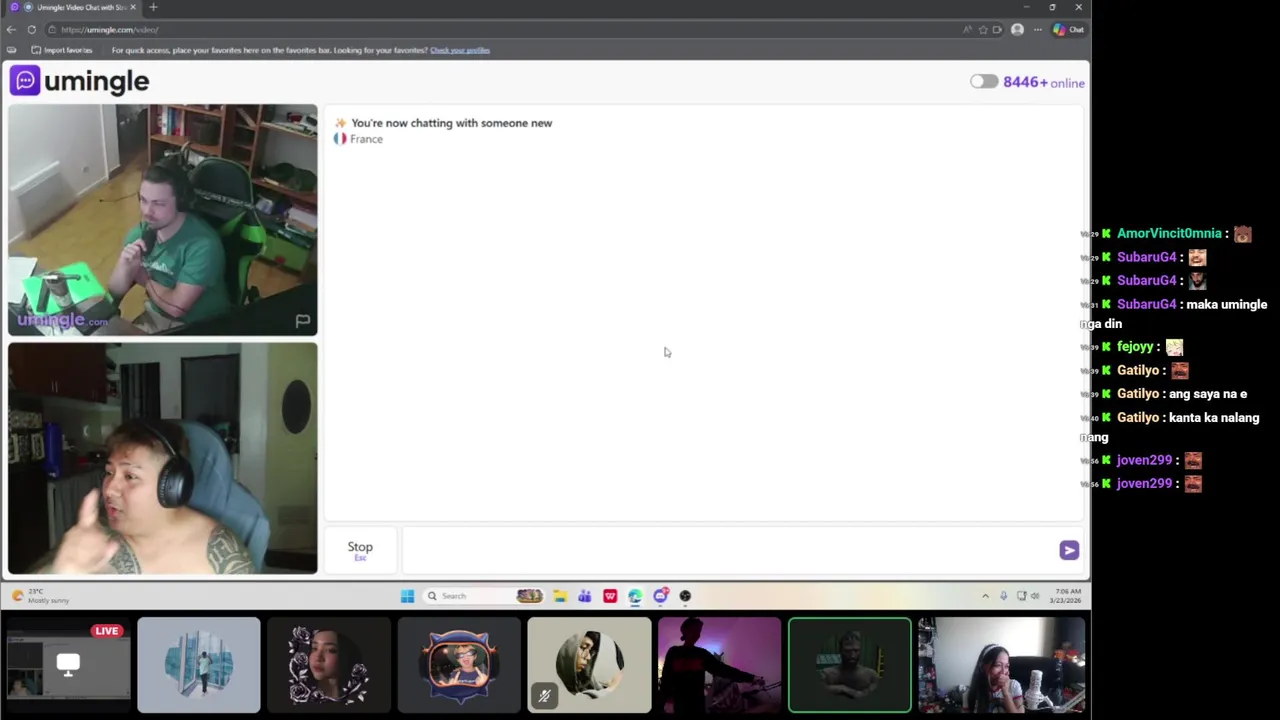Click Gatilyo's message 'ang saya na e'
The height and width of the screenshot is (720, 1280).
tap(1208, 394)
